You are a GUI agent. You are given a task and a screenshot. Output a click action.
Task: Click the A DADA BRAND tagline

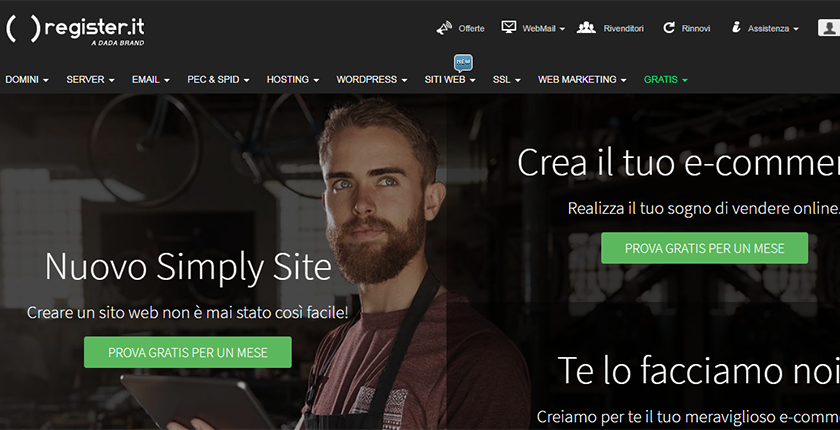coord(117,43)
